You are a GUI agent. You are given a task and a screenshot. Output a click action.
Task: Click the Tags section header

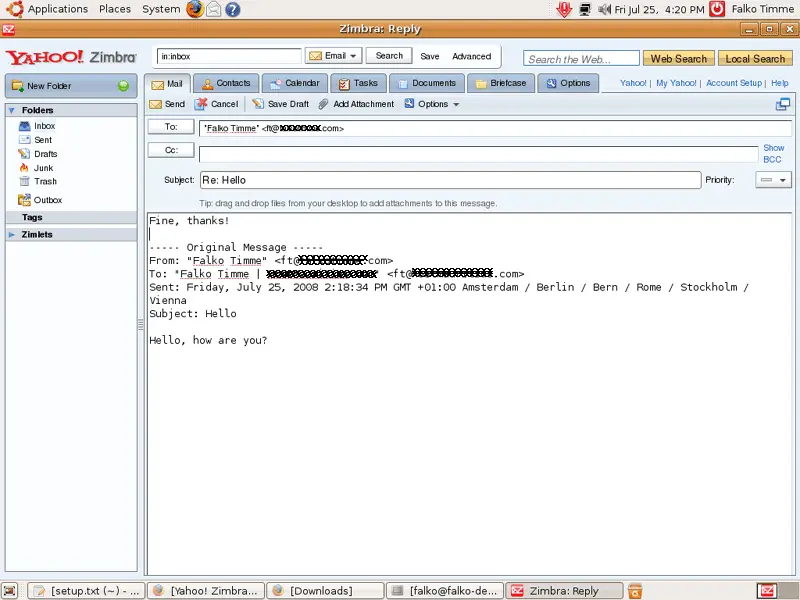pos(71,217)
